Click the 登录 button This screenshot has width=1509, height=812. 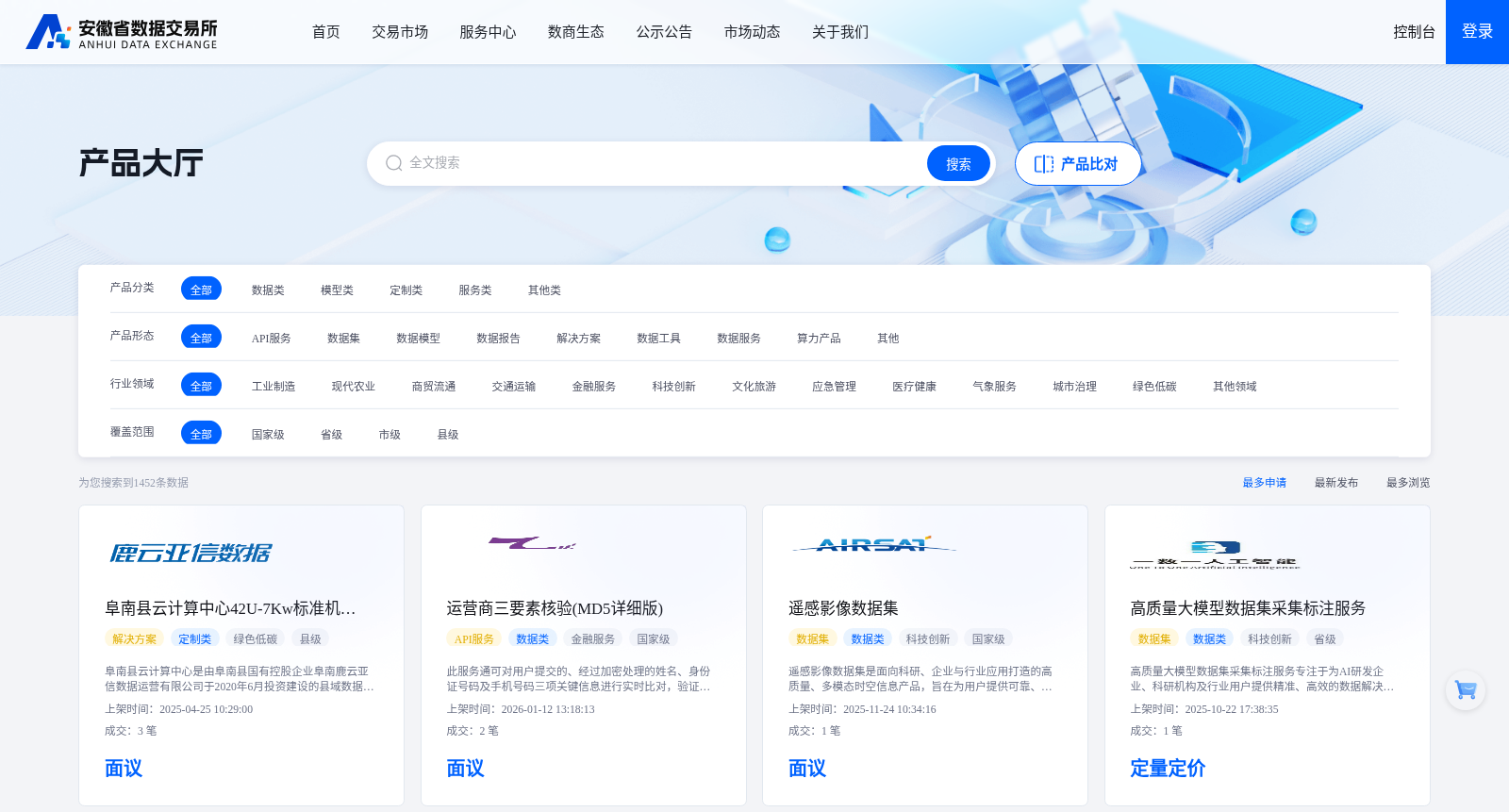(1477, 32)
